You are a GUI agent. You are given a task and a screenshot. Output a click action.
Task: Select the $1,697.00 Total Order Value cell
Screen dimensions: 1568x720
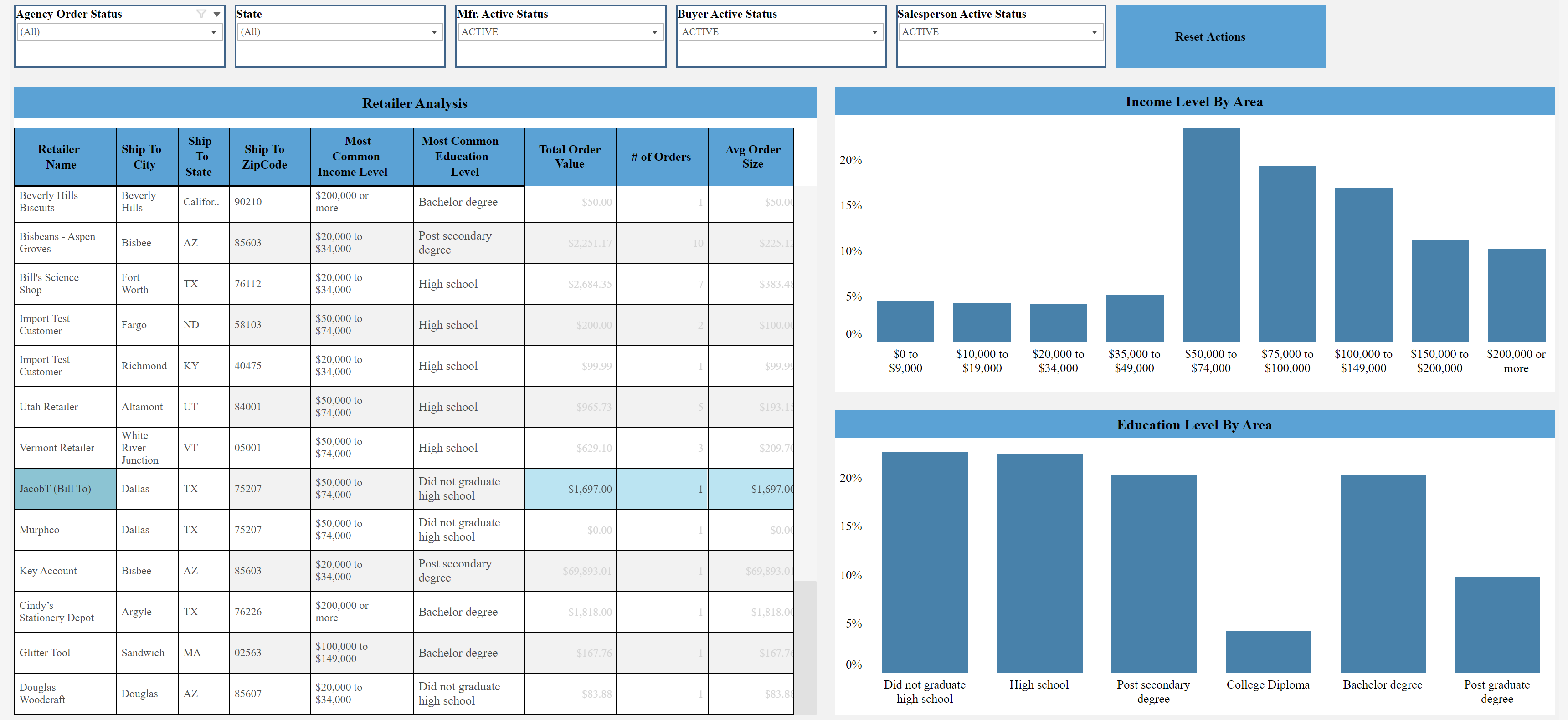coord(570,489)
